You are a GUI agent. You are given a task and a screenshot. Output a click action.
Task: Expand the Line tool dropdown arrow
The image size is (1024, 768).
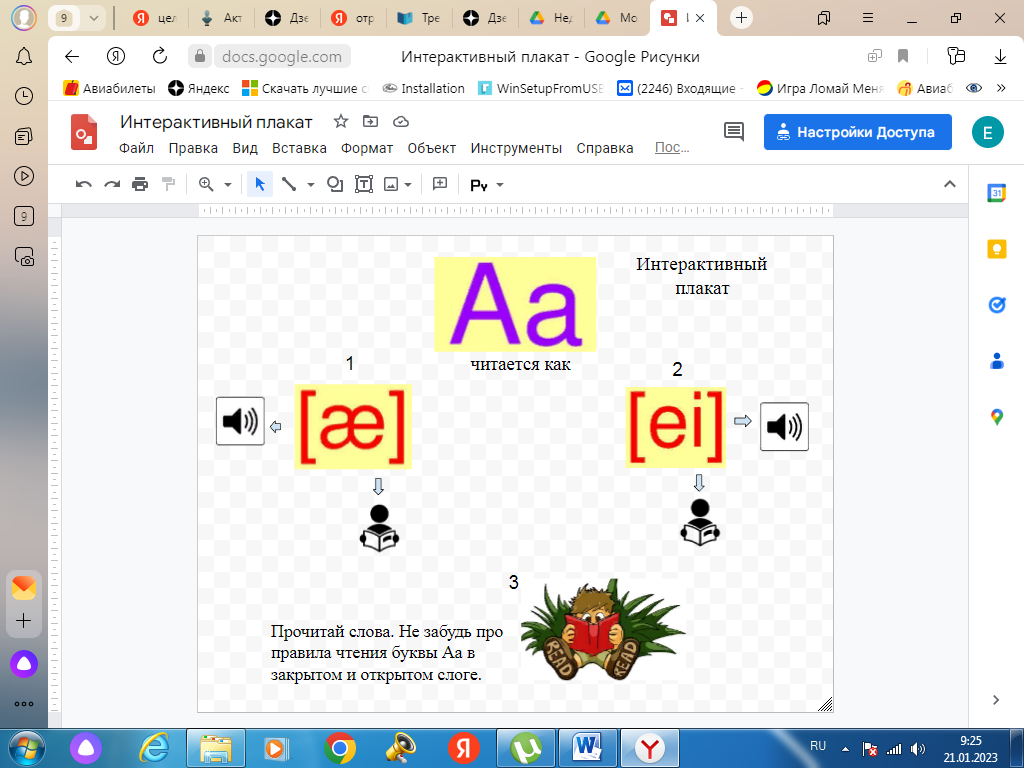click(311, 185)
